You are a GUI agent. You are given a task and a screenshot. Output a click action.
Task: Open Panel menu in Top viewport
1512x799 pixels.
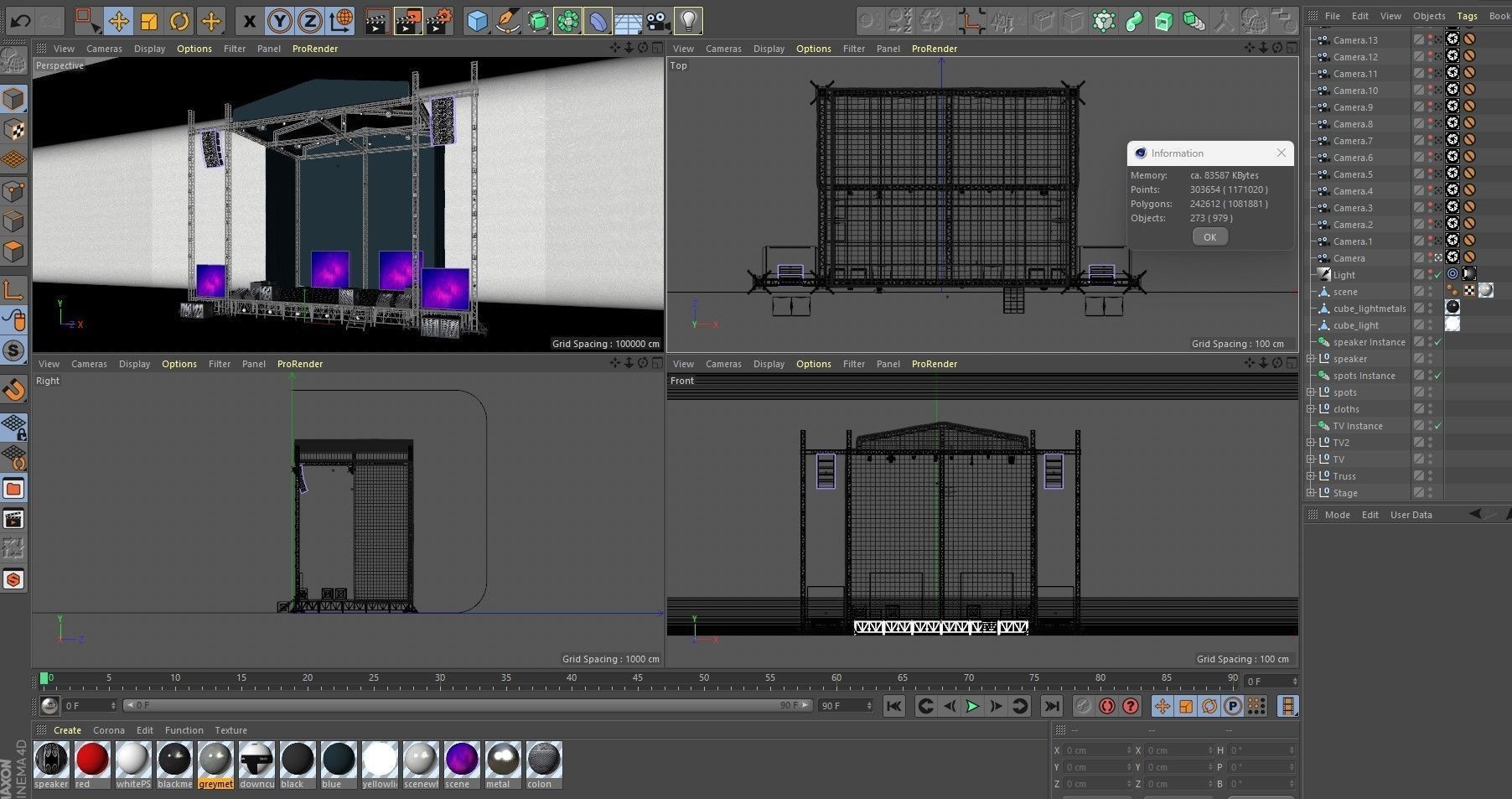888,49
